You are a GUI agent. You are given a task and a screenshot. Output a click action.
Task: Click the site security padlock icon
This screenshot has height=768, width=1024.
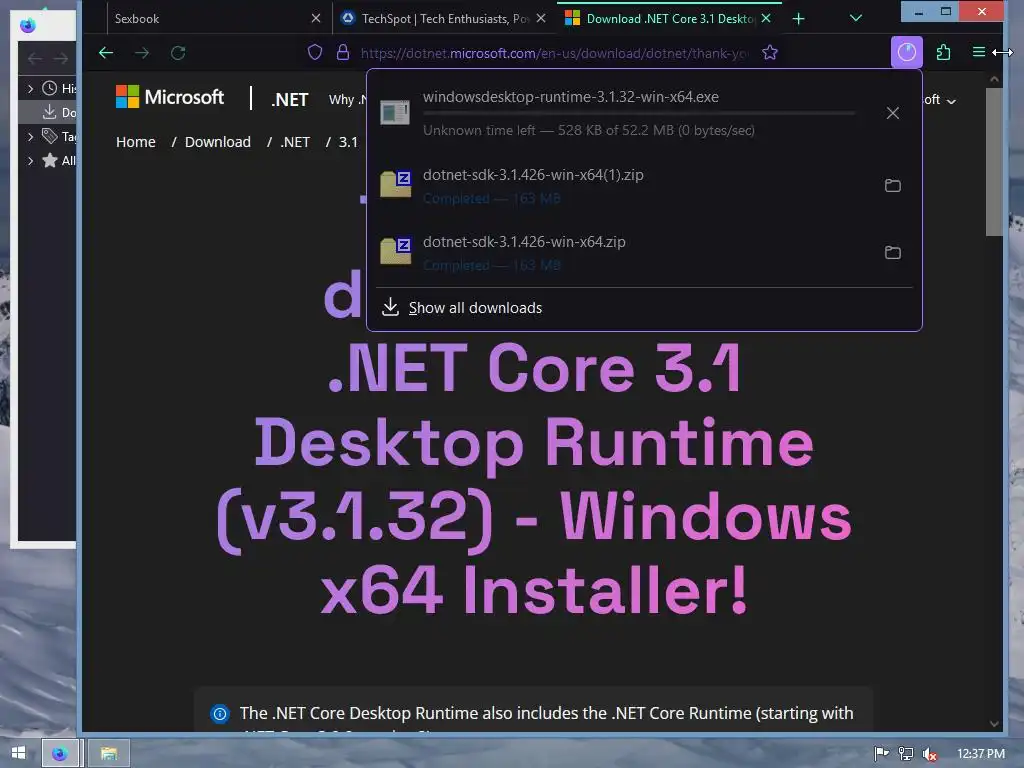[342, 53]
